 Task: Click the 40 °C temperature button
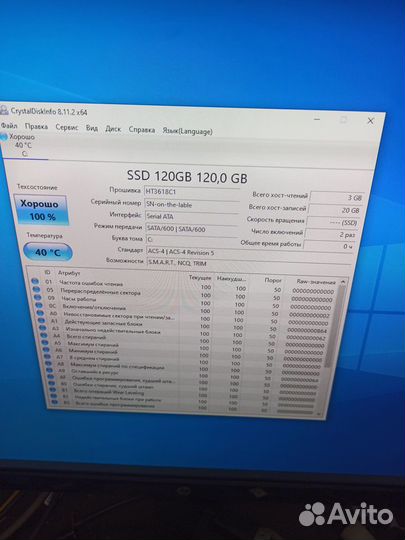click(48, 252)
